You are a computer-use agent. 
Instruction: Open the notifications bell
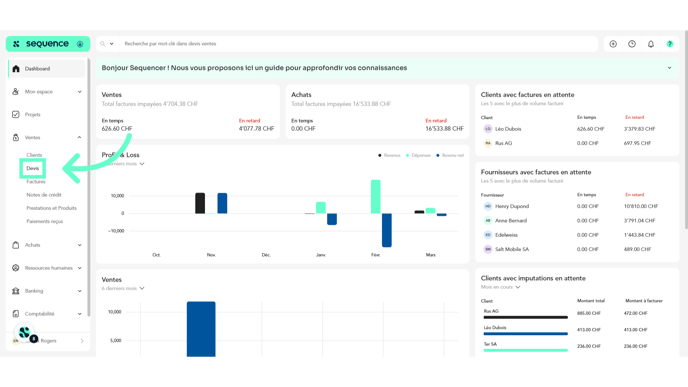pos(651,44)
